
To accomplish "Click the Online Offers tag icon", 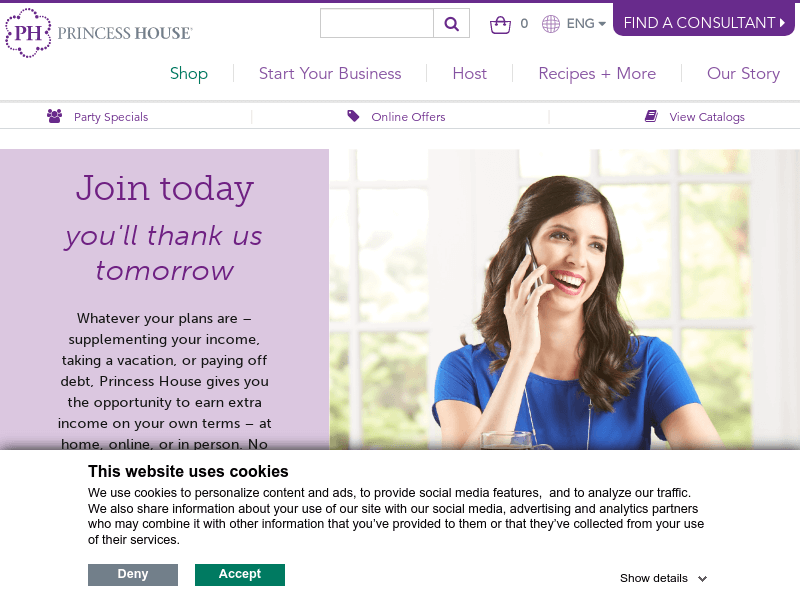I will tap(353, 116).
